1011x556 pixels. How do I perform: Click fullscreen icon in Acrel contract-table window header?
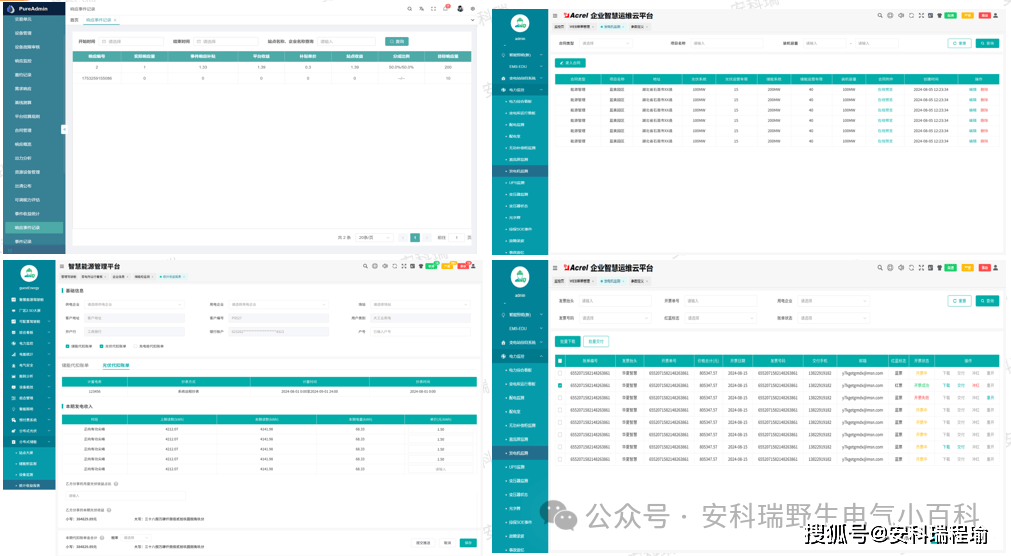tap(921, 15)
